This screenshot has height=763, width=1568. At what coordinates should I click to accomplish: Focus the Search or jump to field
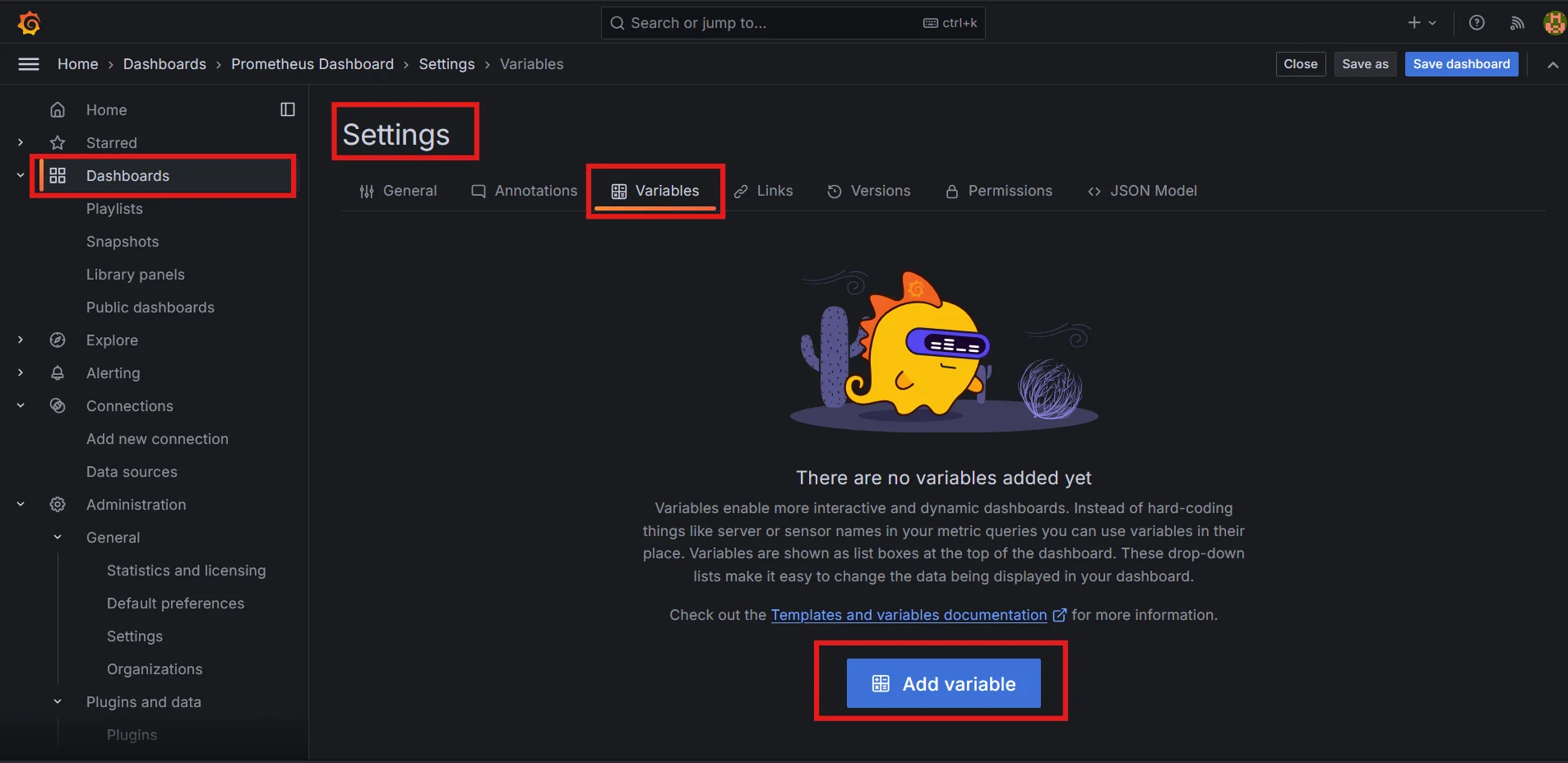pos(793,23)
